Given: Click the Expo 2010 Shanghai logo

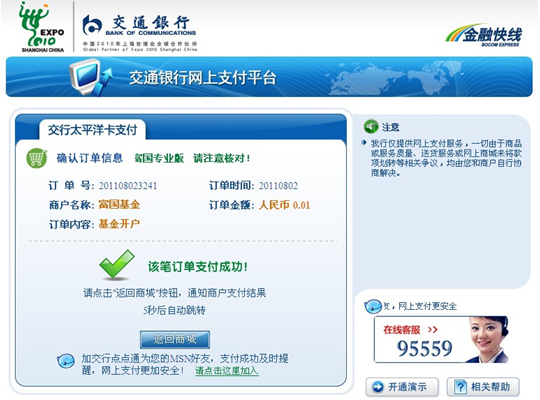Looking at the screenshot, I should [x=42, y=27].
